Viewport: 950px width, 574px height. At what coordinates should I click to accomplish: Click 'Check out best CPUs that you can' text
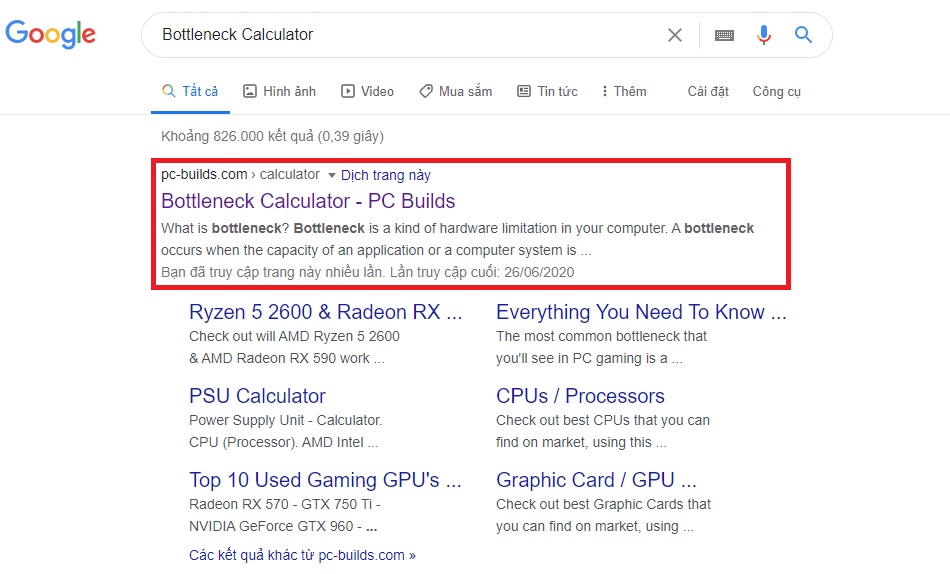(603, 420)
